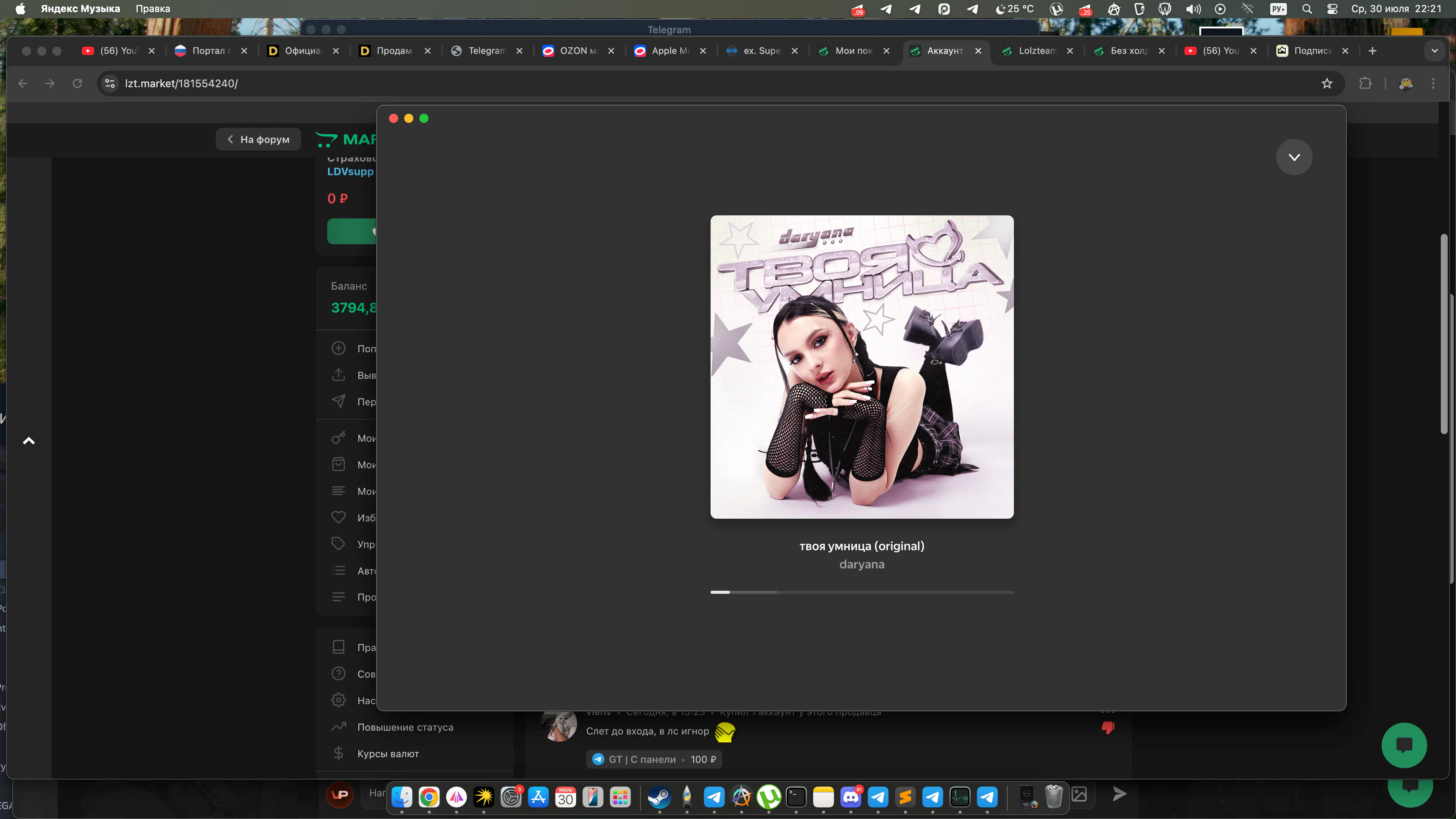Close the Портал browser tab

(244, 51)
